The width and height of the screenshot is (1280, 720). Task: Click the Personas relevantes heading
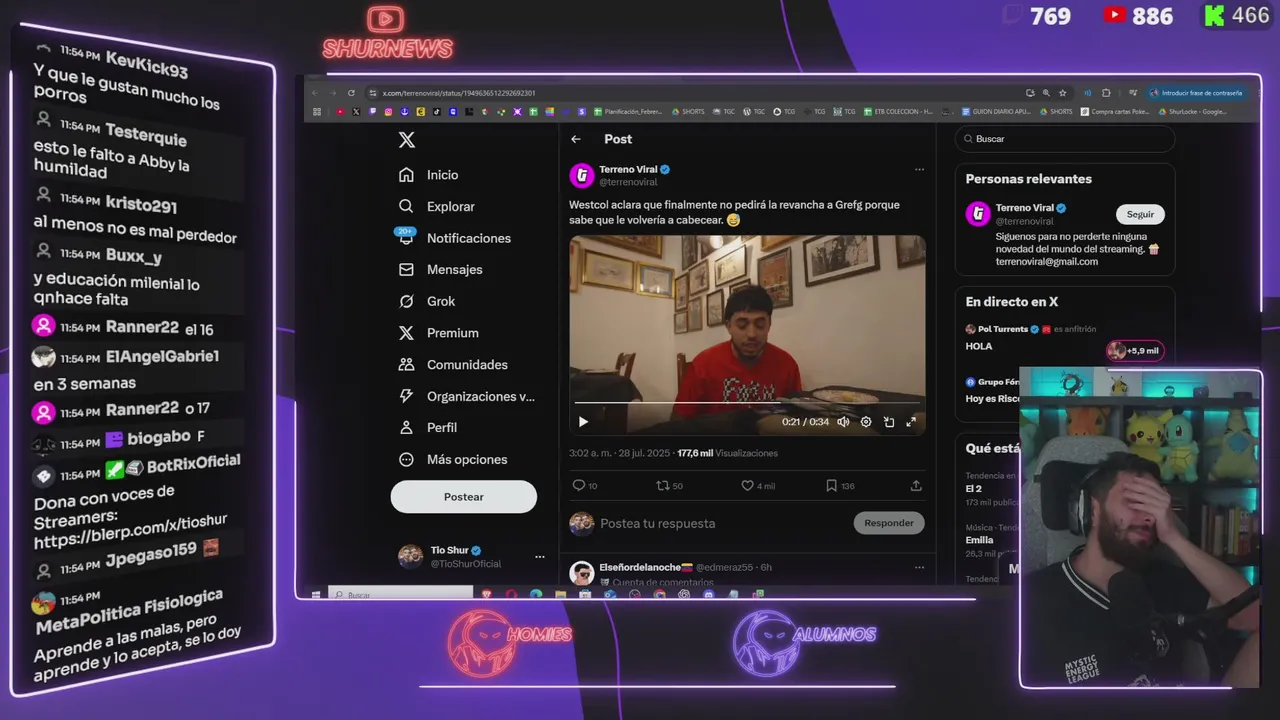(x=1028, y=179)
